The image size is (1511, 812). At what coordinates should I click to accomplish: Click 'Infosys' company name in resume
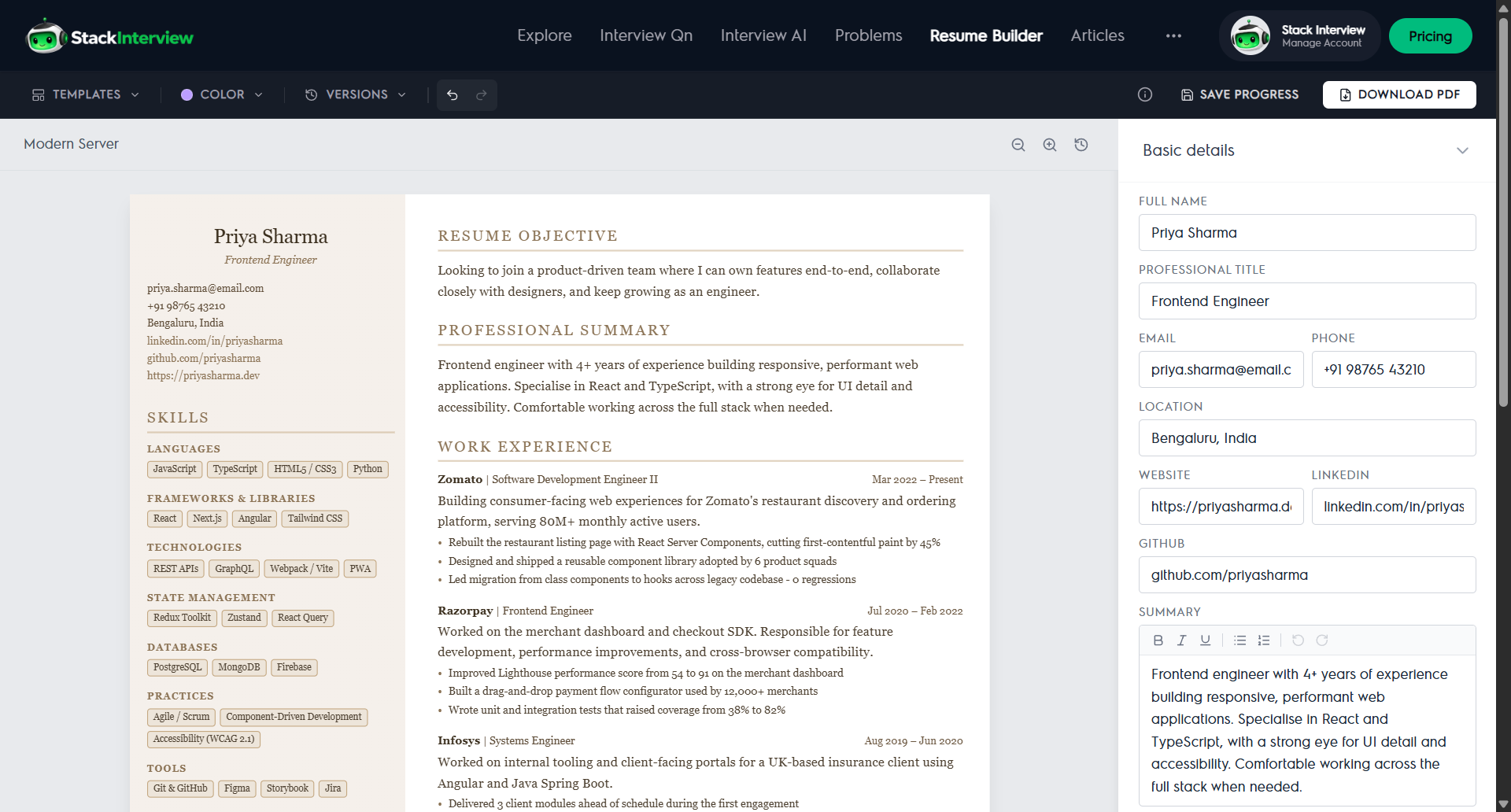pos(459,740)
